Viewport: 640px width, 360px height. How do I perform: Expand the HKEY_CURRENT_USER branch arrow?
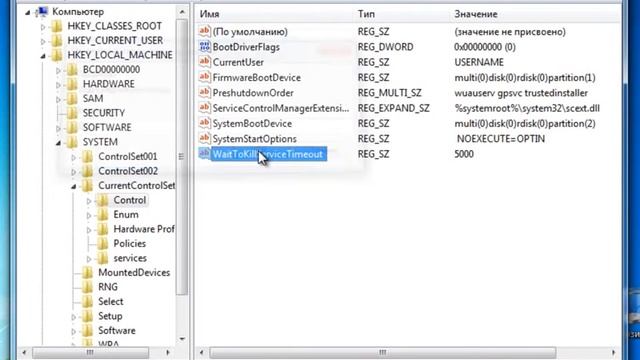43,41
